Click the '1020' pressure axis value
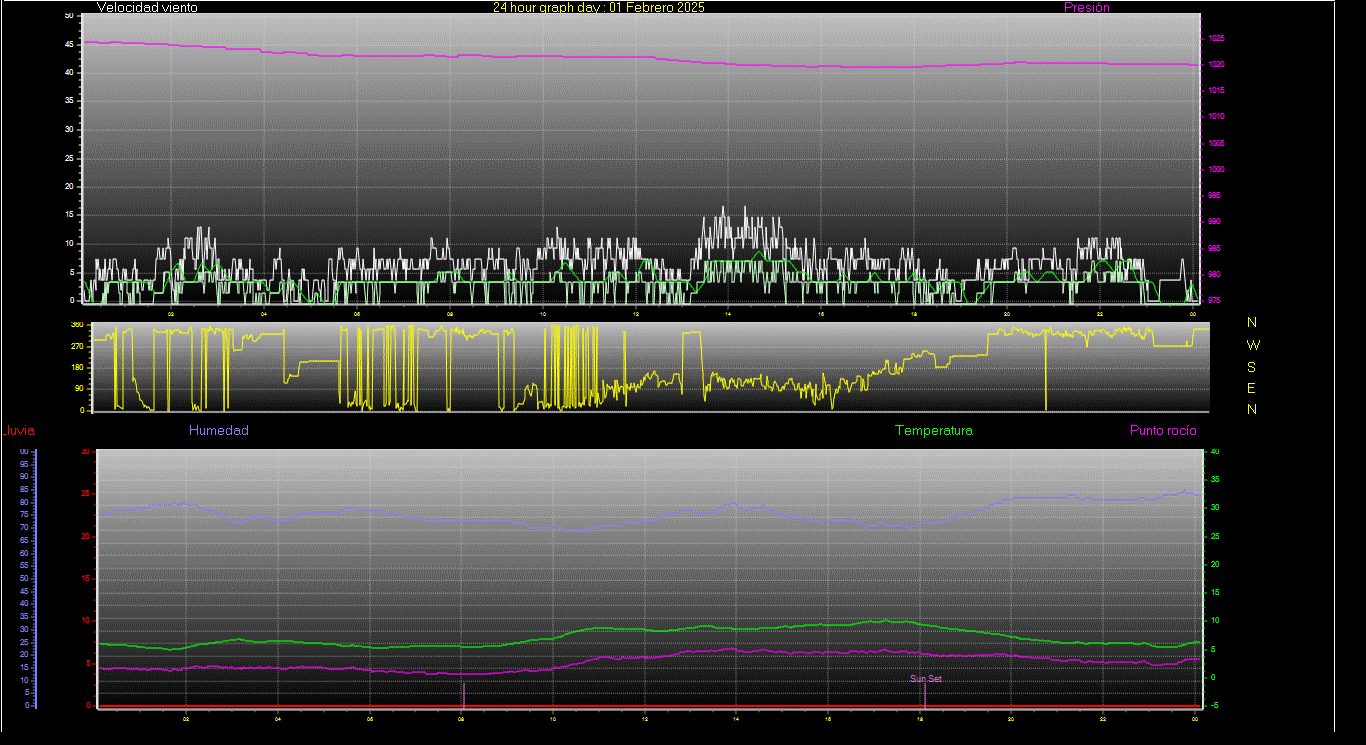 click(1216, 65)
